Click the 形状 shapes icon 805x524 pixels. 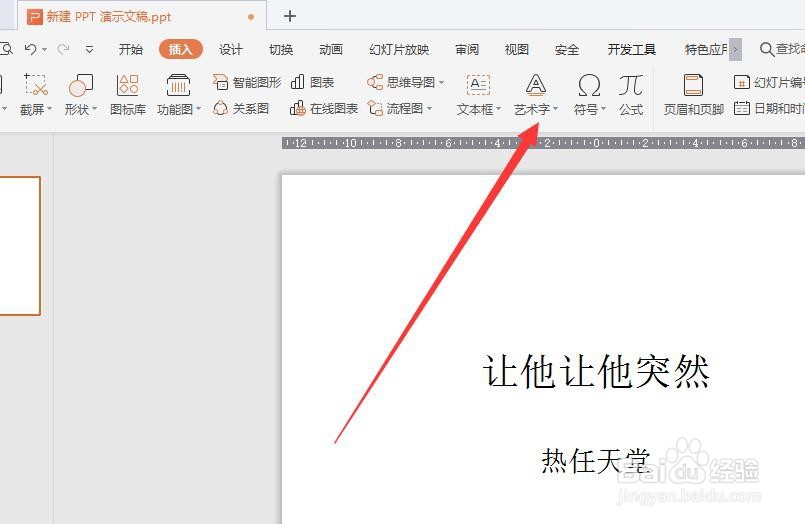(81, 85)
